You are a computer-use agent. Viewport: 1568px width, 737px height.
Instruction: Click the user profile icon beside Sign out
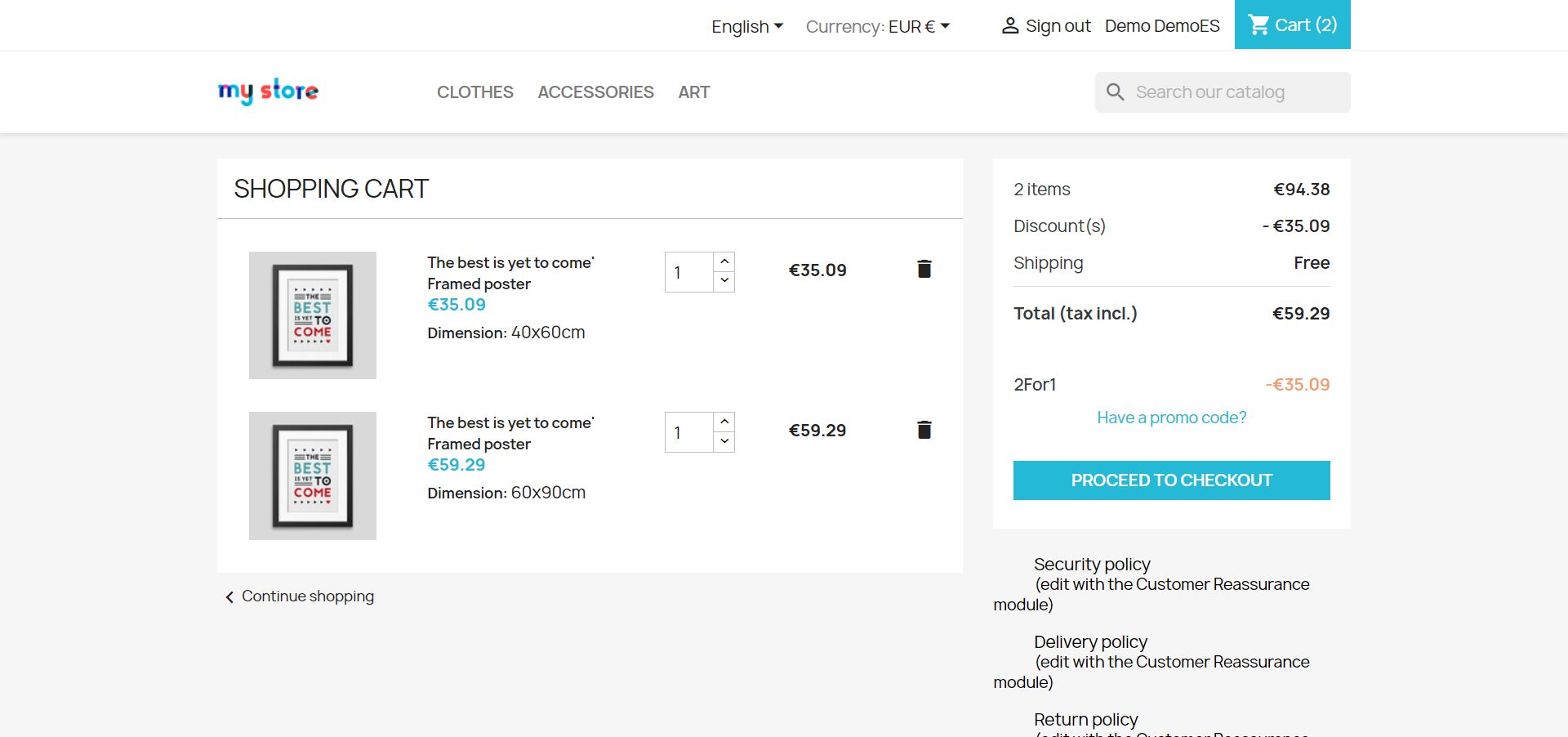coord(1010,26)
